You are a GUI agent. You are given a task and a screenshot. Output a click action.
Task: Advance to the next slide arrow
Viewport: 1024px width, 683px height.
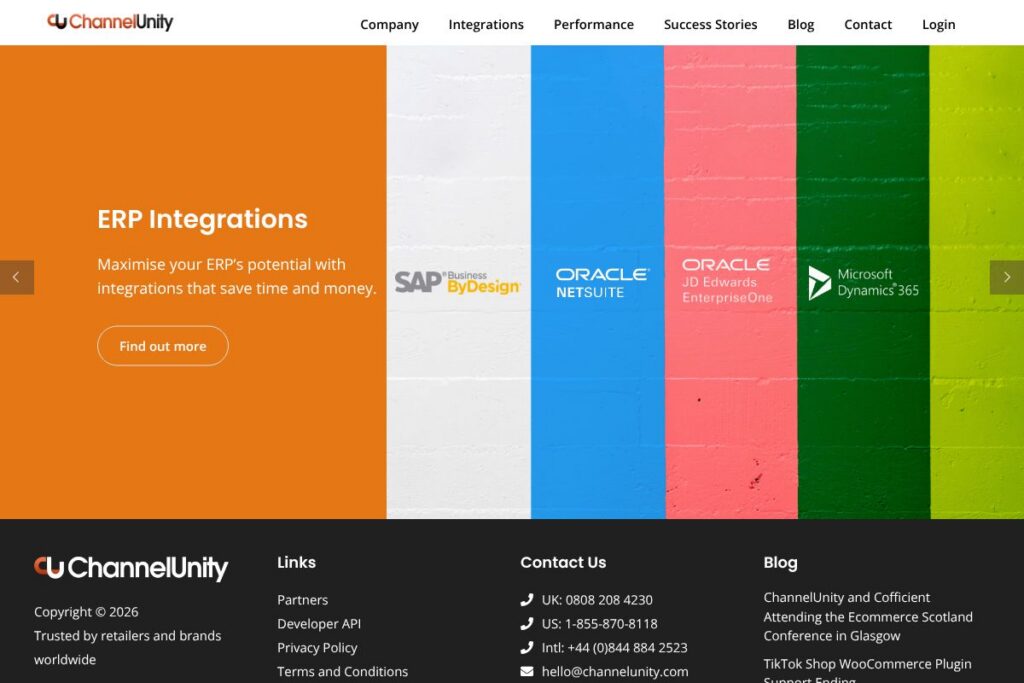1006,277
